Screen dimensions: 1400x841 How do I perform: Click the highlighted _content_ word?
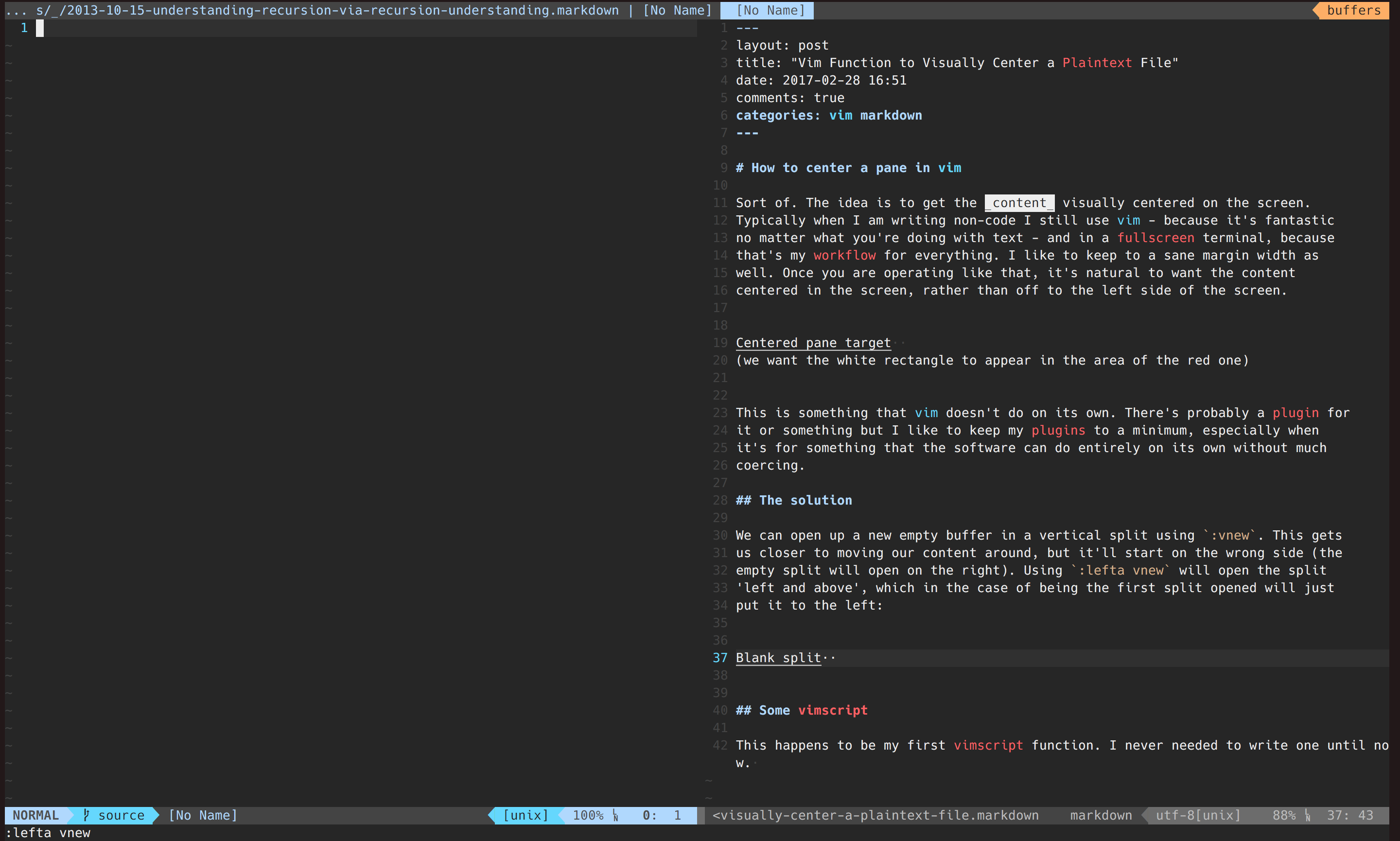[1019, 203]
